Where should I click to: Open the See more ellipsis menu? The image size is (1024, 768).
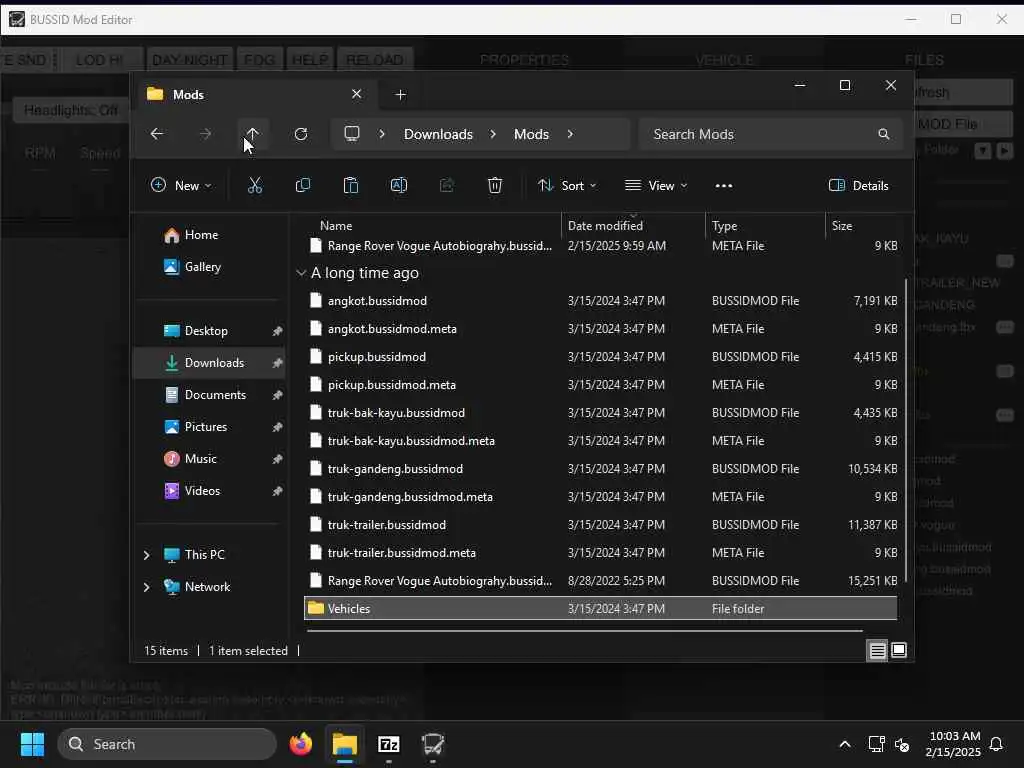pyautogui.click(x=724, y=185)
